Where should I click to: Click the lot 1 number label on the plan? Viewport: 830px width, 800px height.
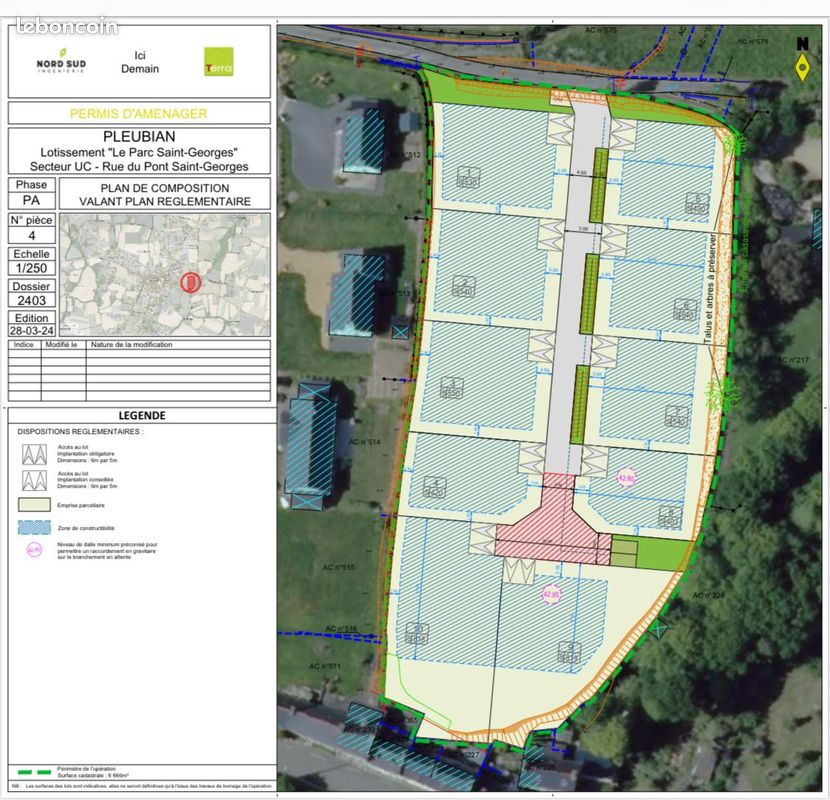468,177
